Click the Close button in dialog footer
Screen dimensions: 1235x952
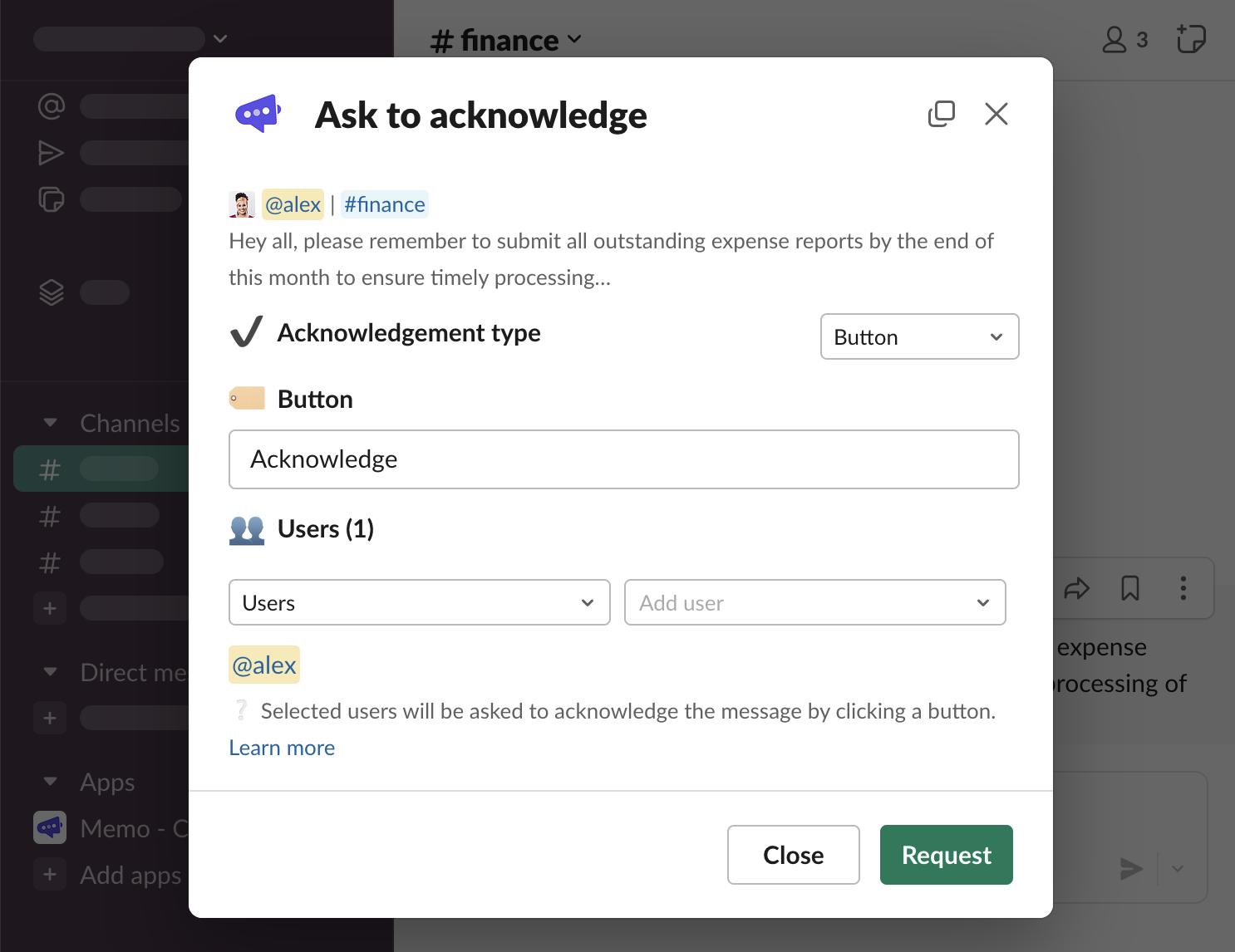click(793, 855)
